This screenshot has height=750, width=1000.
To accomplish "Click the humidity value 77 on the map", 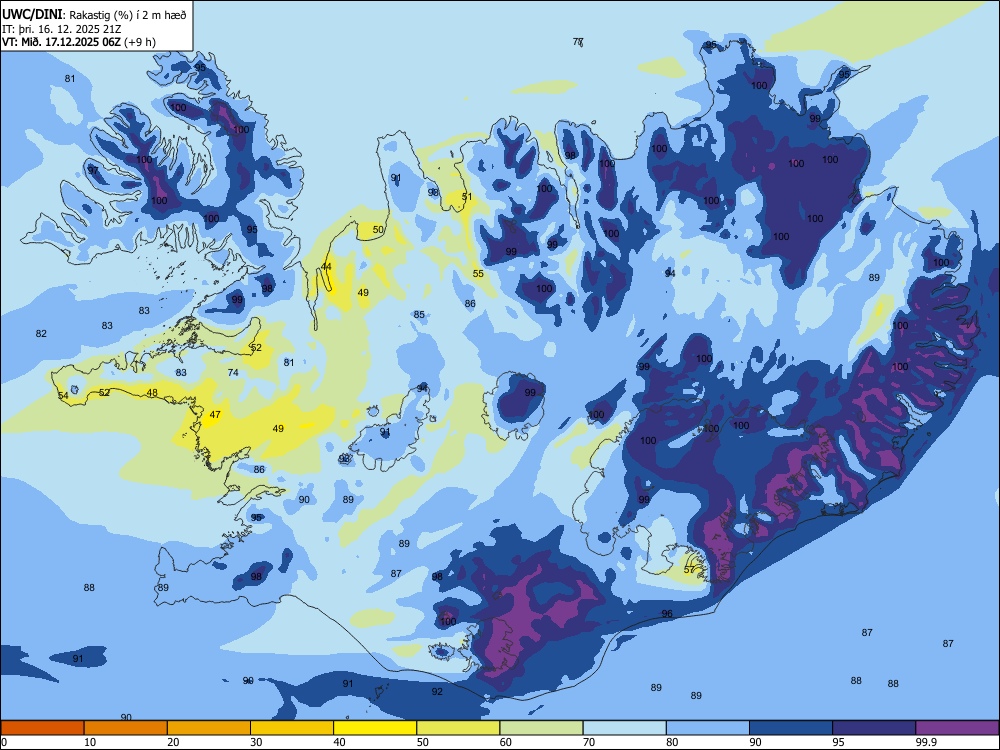I will [x=578, y=42].
